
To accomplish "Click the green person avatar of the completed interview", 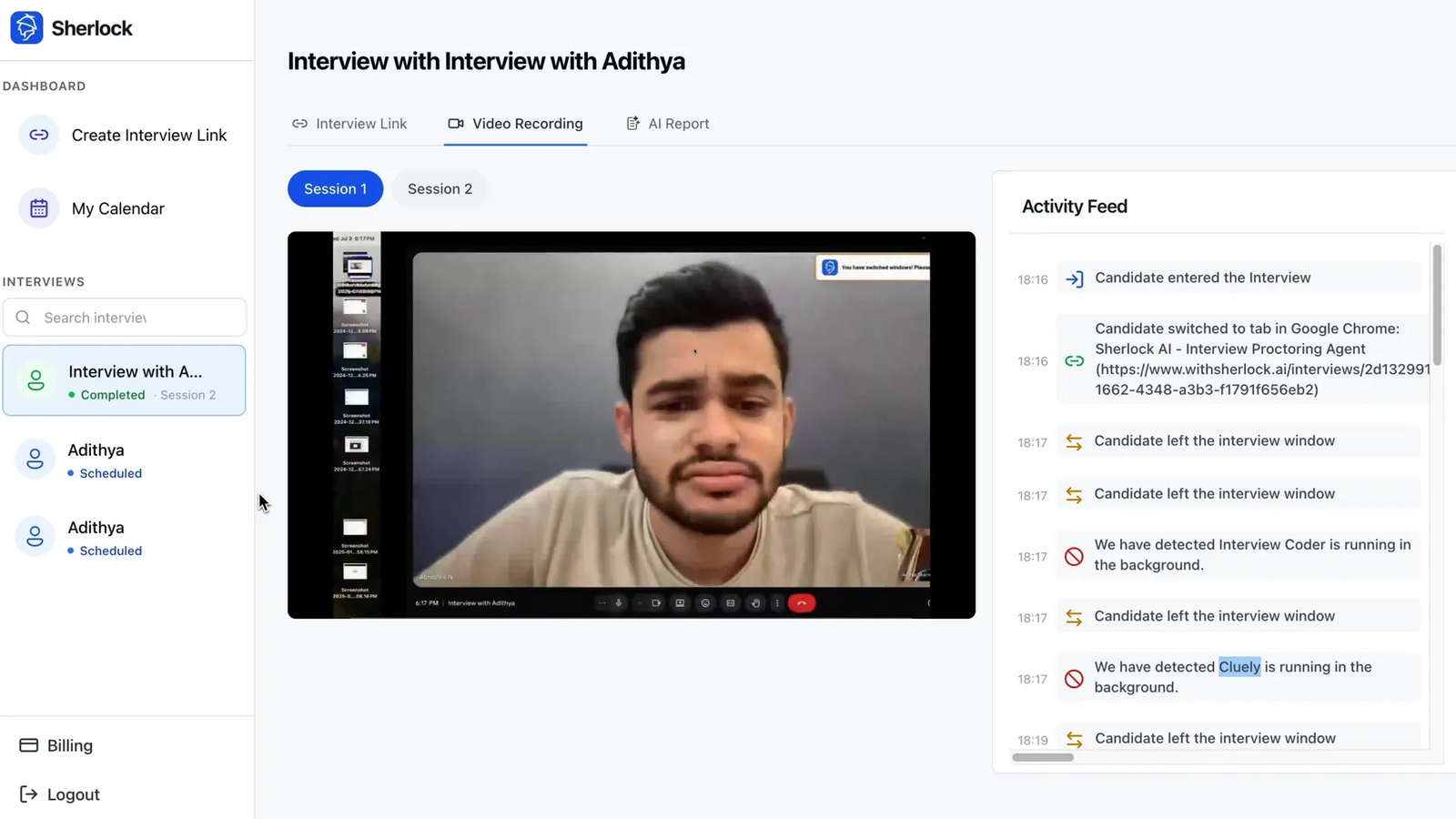I will coord(35,380).
